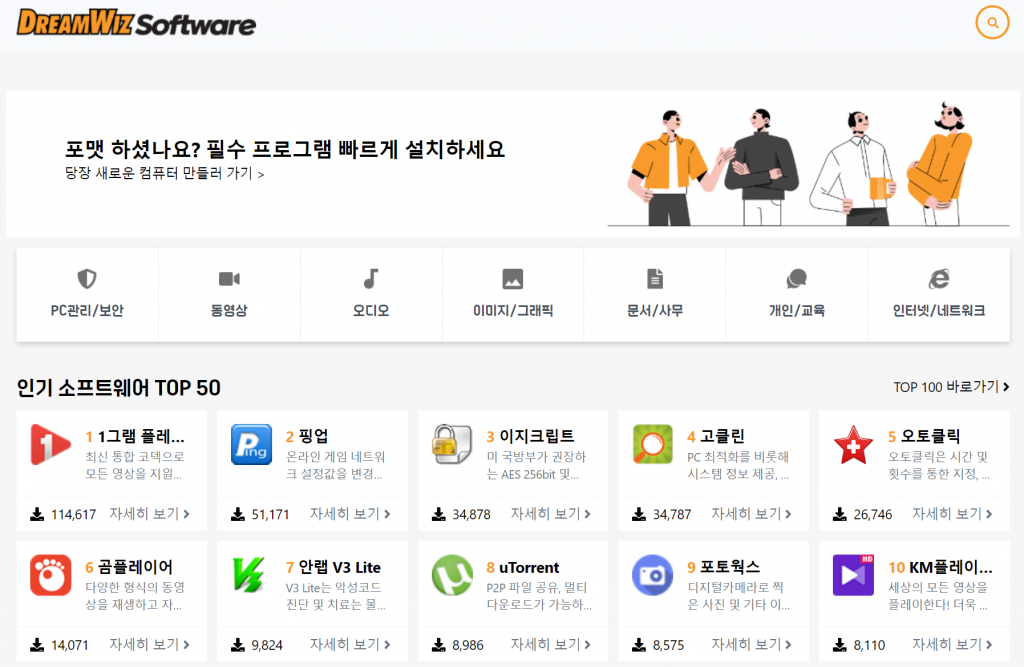Image resolution: width=1024 pixels, height=667 pixels.
Task: Open the 오디오 category tab
Action: click(371, 295)
